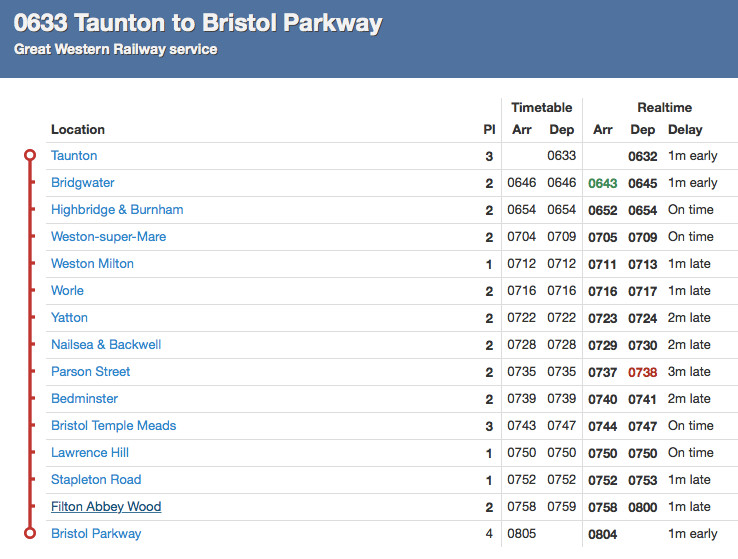Open the Bridgwater station link
Viewport: 738px width, 559px height.
click(83, 183)
